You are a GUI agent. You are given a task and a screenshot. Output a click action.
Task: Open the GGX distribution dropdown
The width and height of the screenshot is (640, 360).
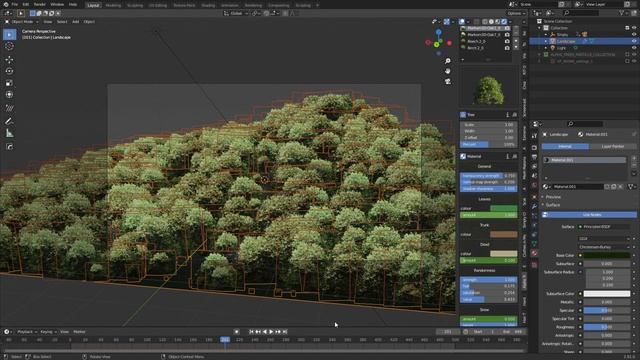tap(604, 239)
